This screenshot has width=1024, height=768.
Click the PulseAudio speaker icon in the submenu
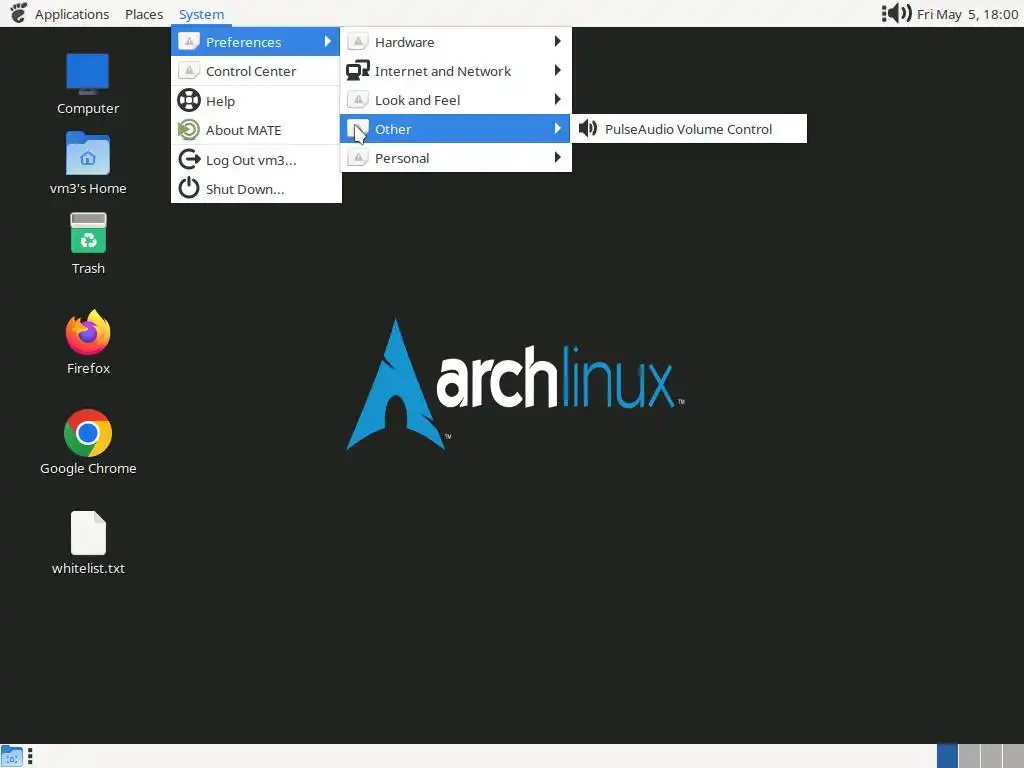pos(588,128)
